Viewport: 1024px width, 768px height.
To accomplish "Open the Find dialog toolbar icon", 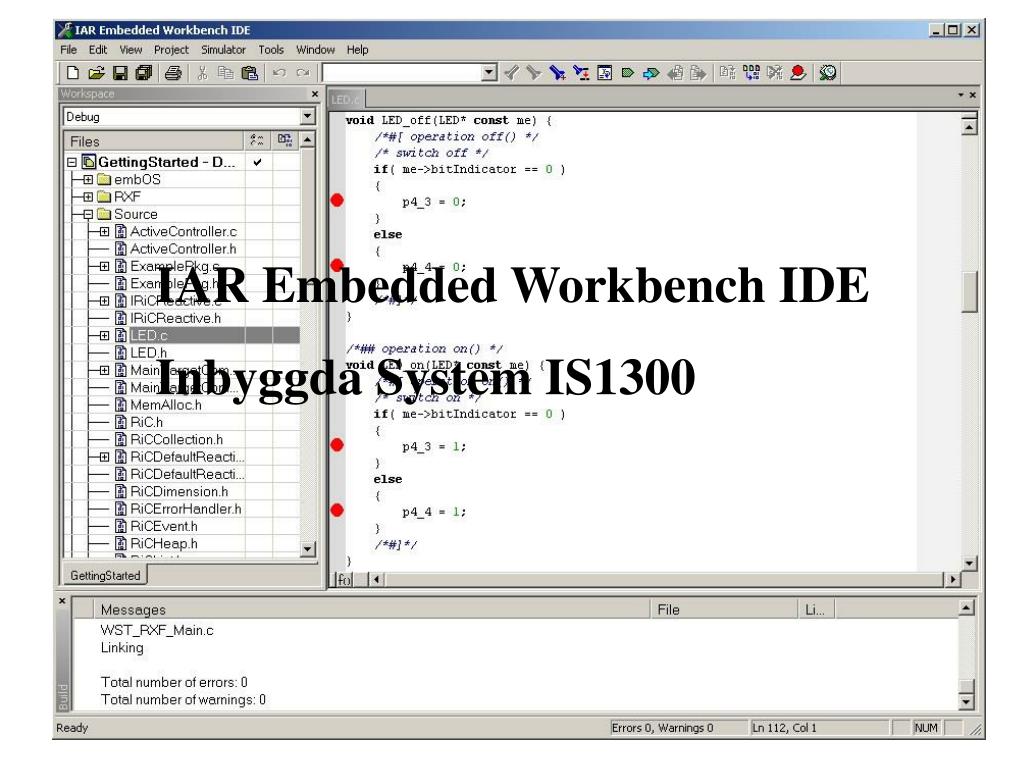I will pos(557,73).
